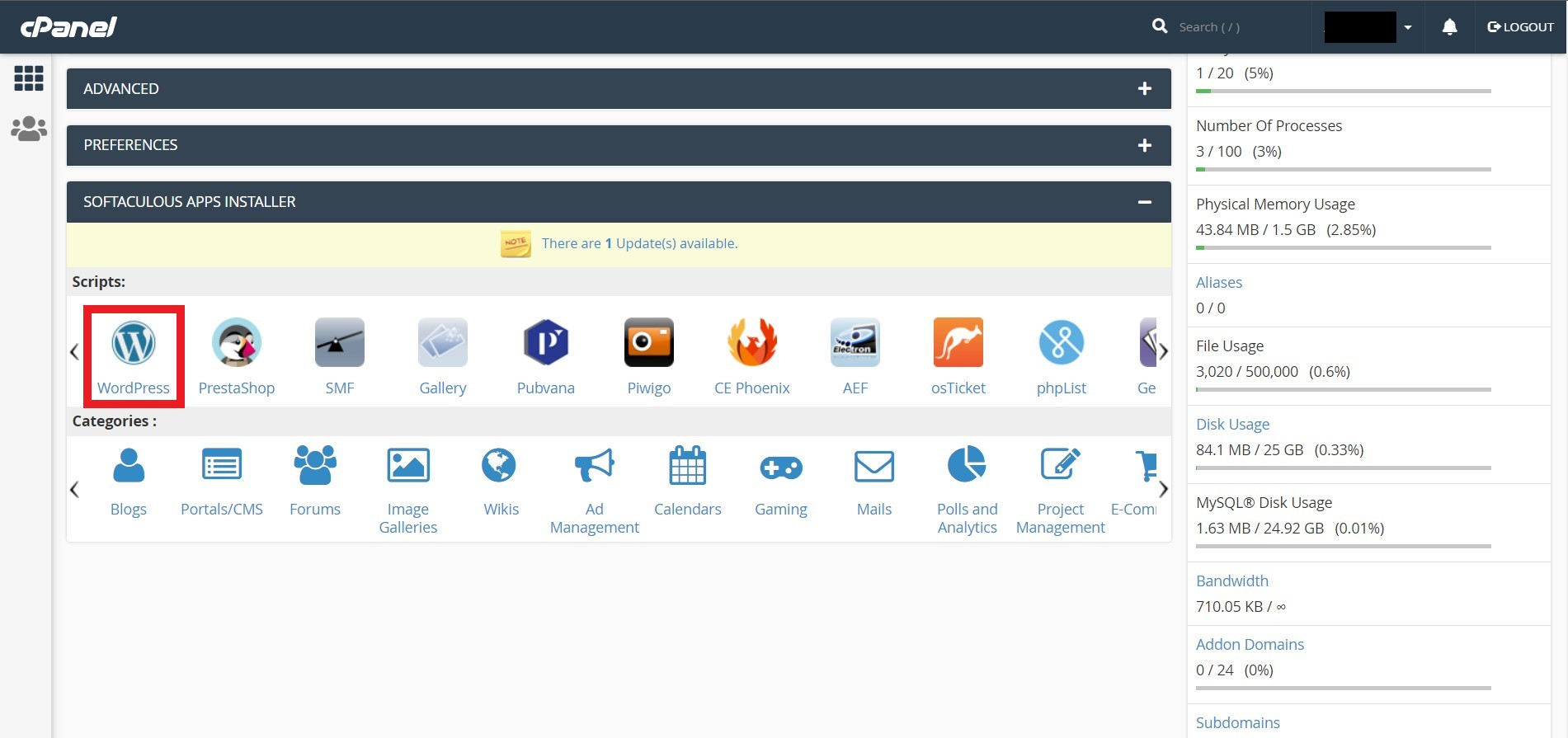Open the Subdomains link
Viewport: 1568px width, 738px height.
[1237, 722]
